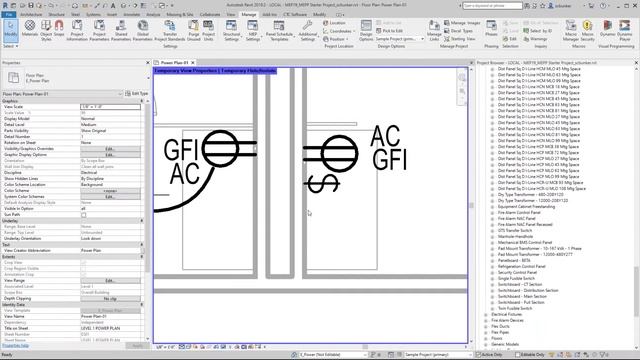The height and width of the screenshot is (360, 640).
Task: Click the View Scale value field
Action: click(x=111, y=107)
